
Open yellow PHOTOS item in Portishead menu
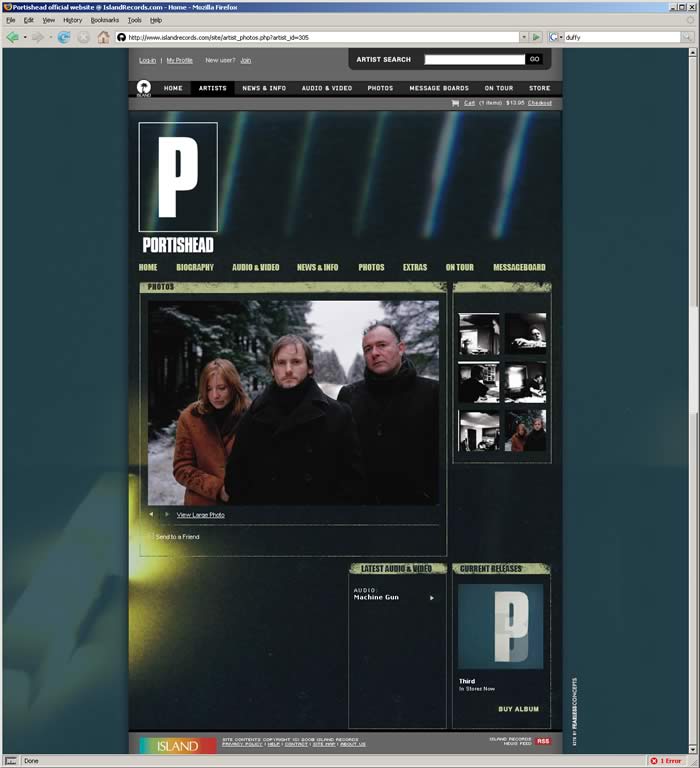coord(371,267)
